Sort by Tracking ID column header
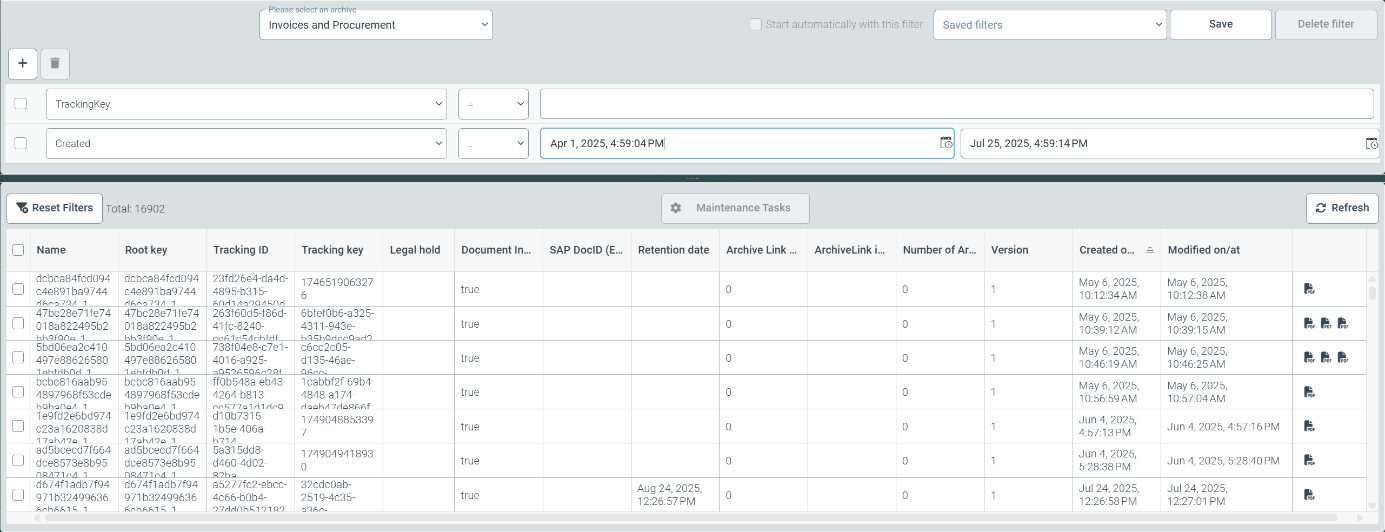Viewport: 1385px width, 532px height. (241, 250)
